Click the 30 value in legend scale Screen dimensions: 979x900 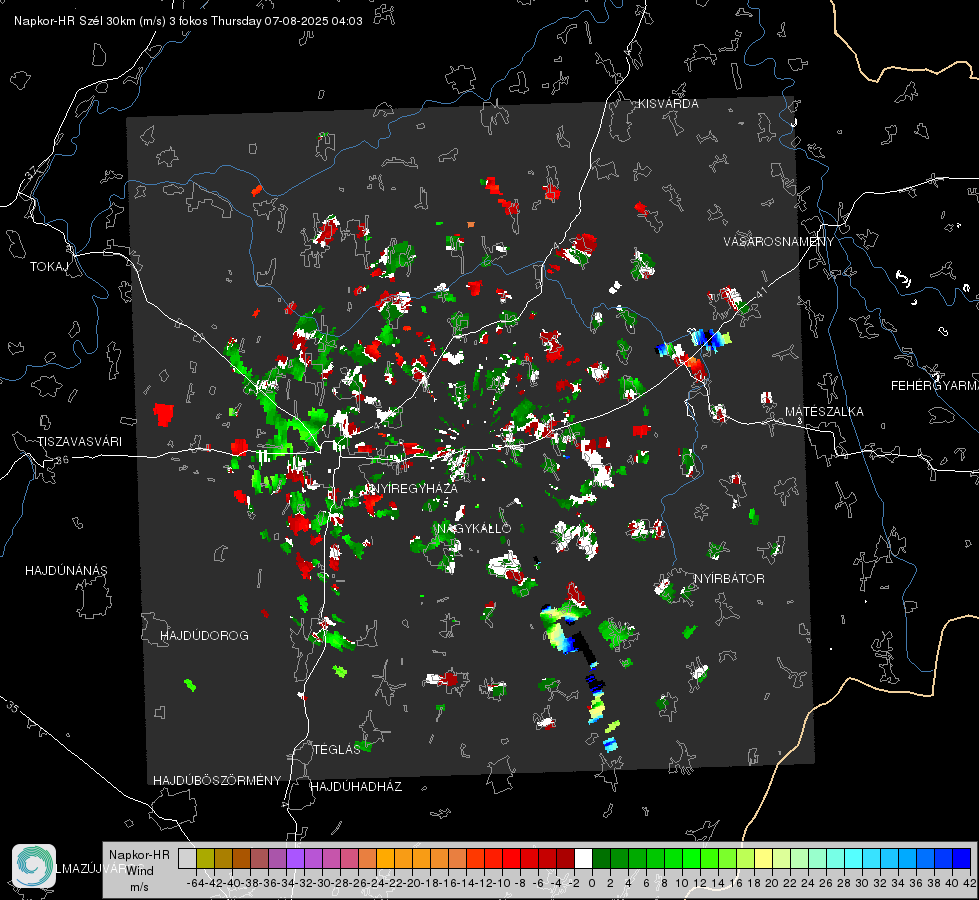(x=862, y=883)
